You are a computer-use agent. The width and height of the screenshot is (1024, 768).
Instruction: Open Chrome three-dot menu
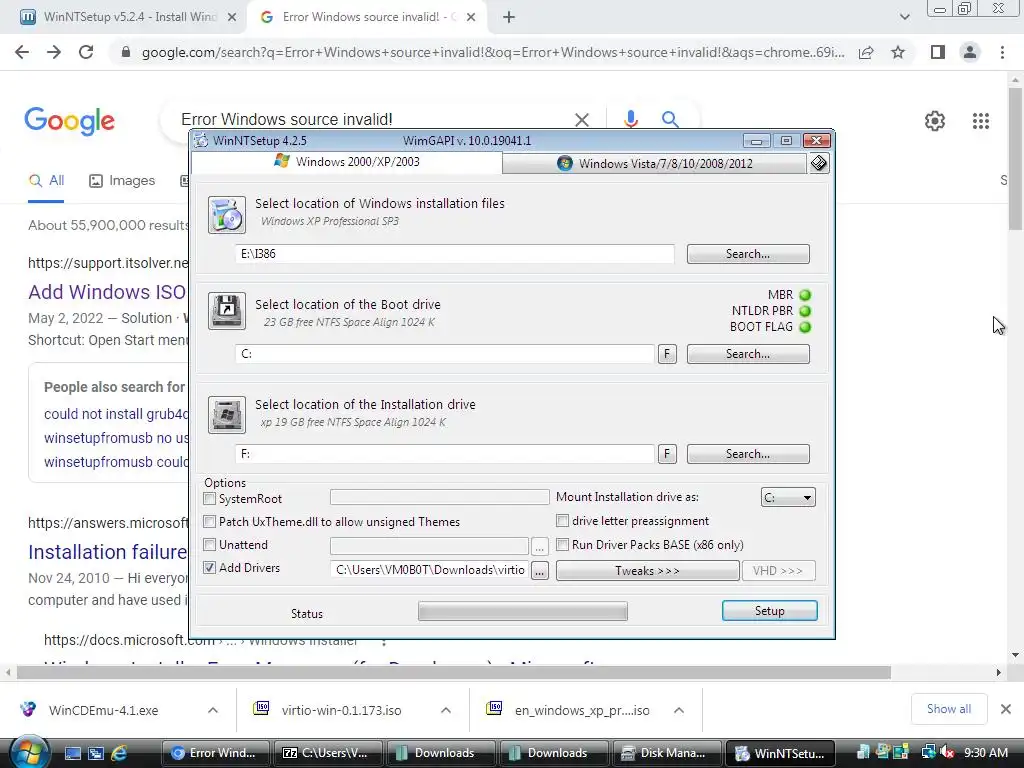tap(1002, 52)
